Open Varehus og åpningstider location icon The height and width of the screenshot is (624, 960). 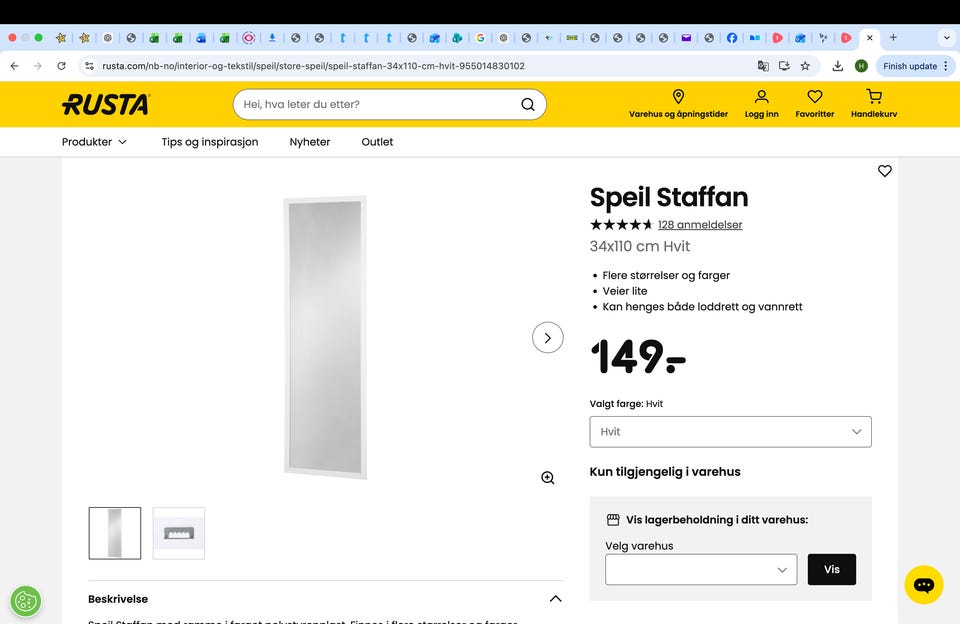pyautogui.click(x=678, y=97)
